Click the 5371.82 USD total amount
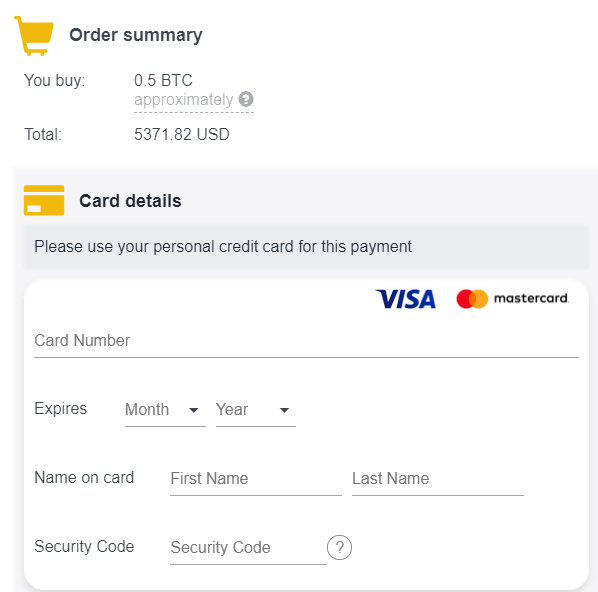Screen dimensions: 598x592 click(x=182, y=135)
